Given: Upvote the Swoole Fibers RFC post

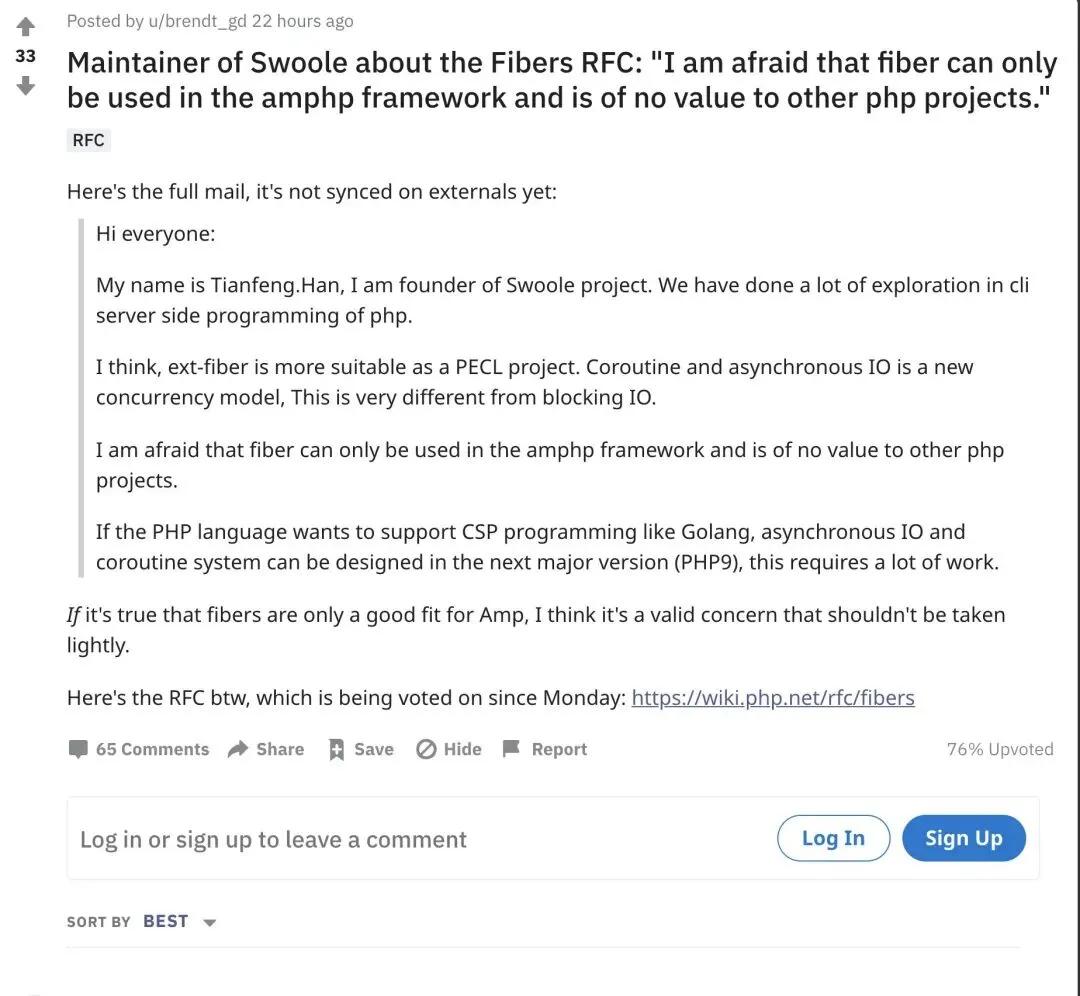Looking at the screenshot, I should [x=26, y=27].
